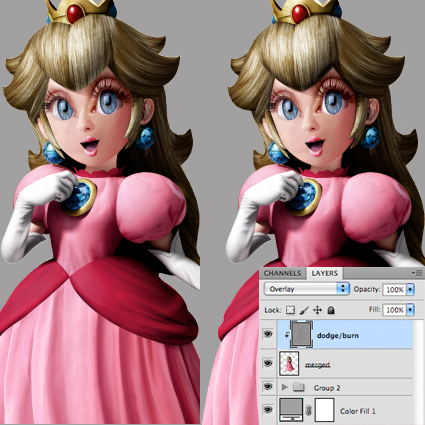This screenshot has width=425, height=425.
Task: Click the lock all padlock icon
Action: pyautogui.click(x=331, y=310)
